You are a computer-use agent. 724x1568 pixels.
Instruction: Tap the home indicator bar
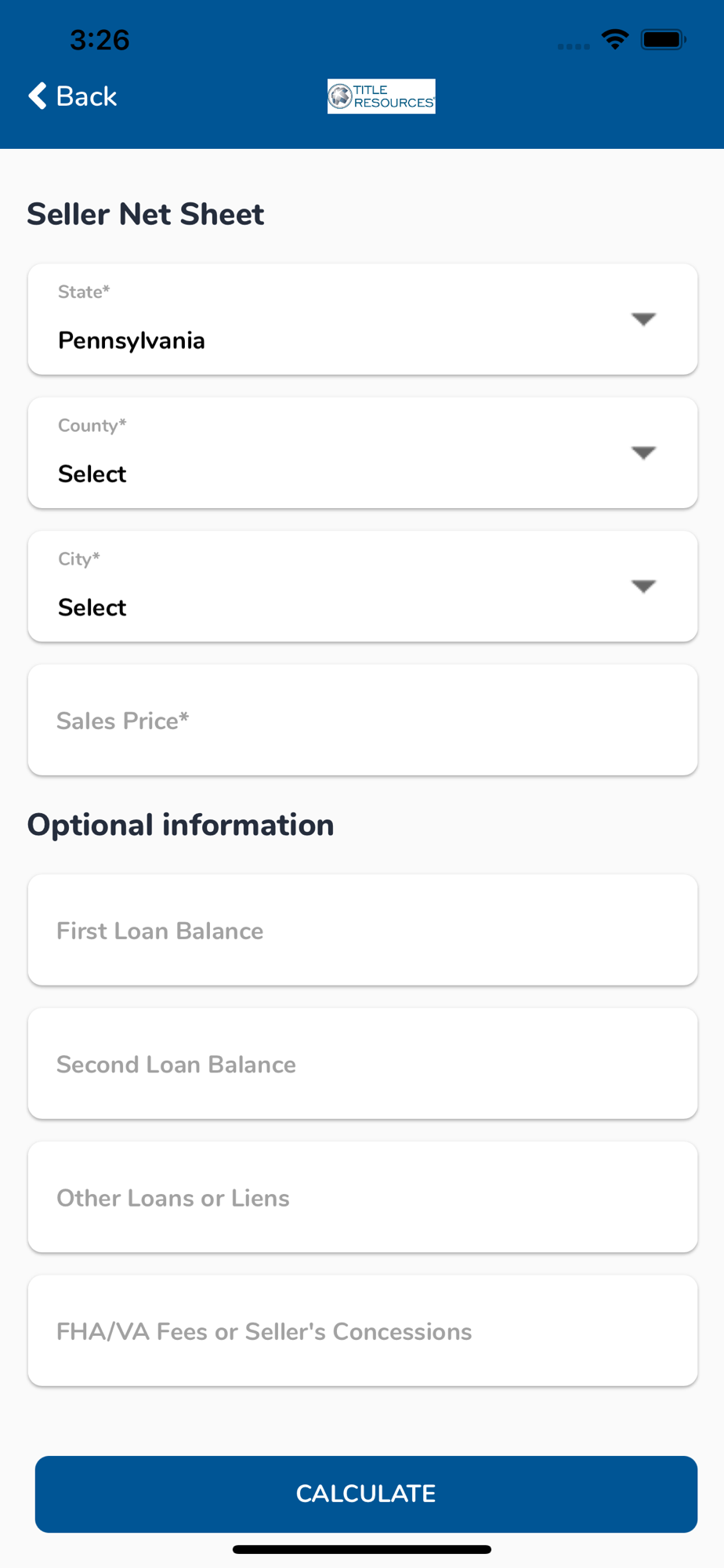click(362, 1549)
